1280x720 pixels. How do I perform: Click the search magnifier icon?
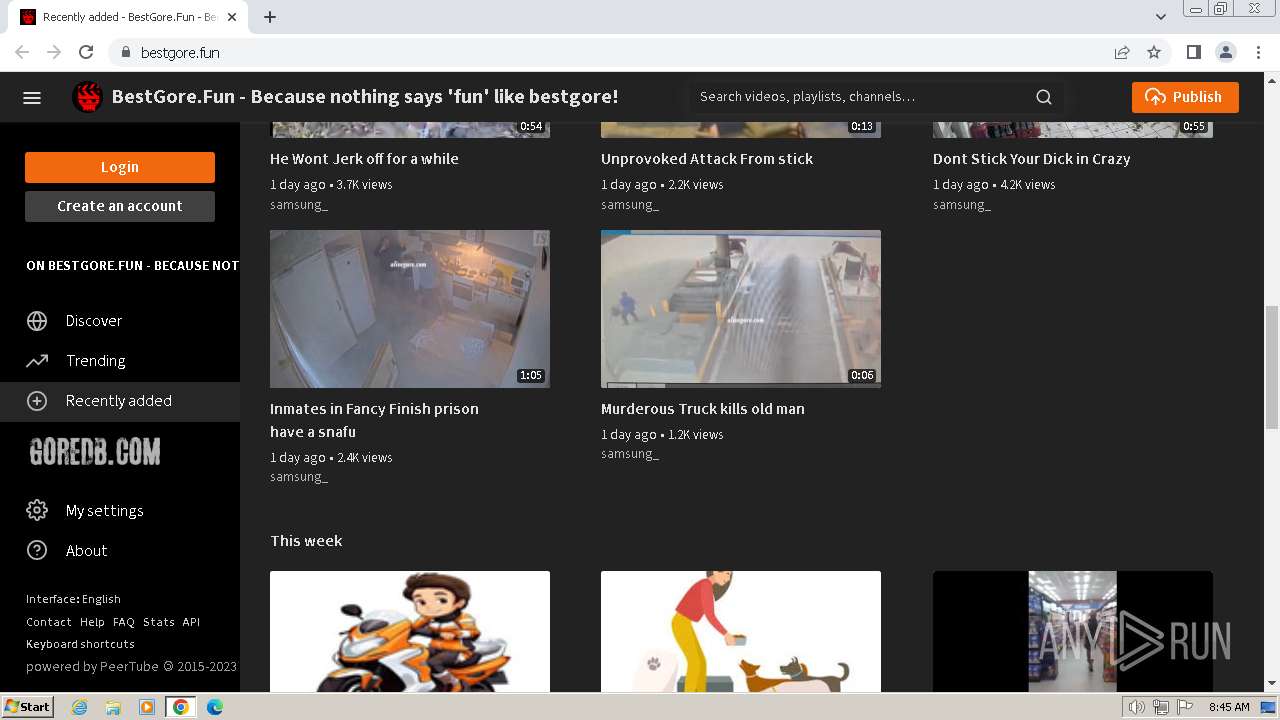click(1044, 97)
